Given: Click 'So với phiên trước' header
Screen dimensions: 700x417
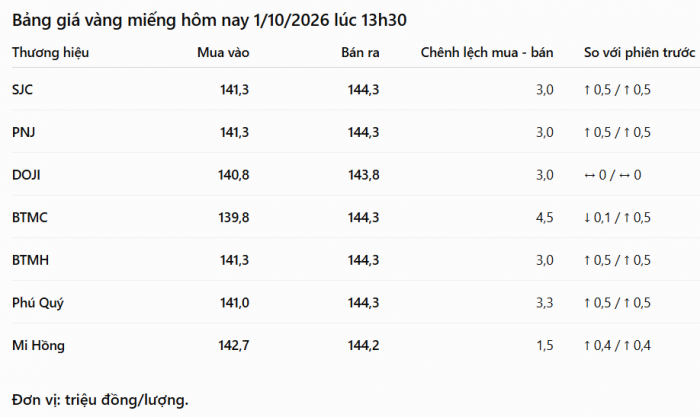Looking at the screenshot, I should (639, 53).
